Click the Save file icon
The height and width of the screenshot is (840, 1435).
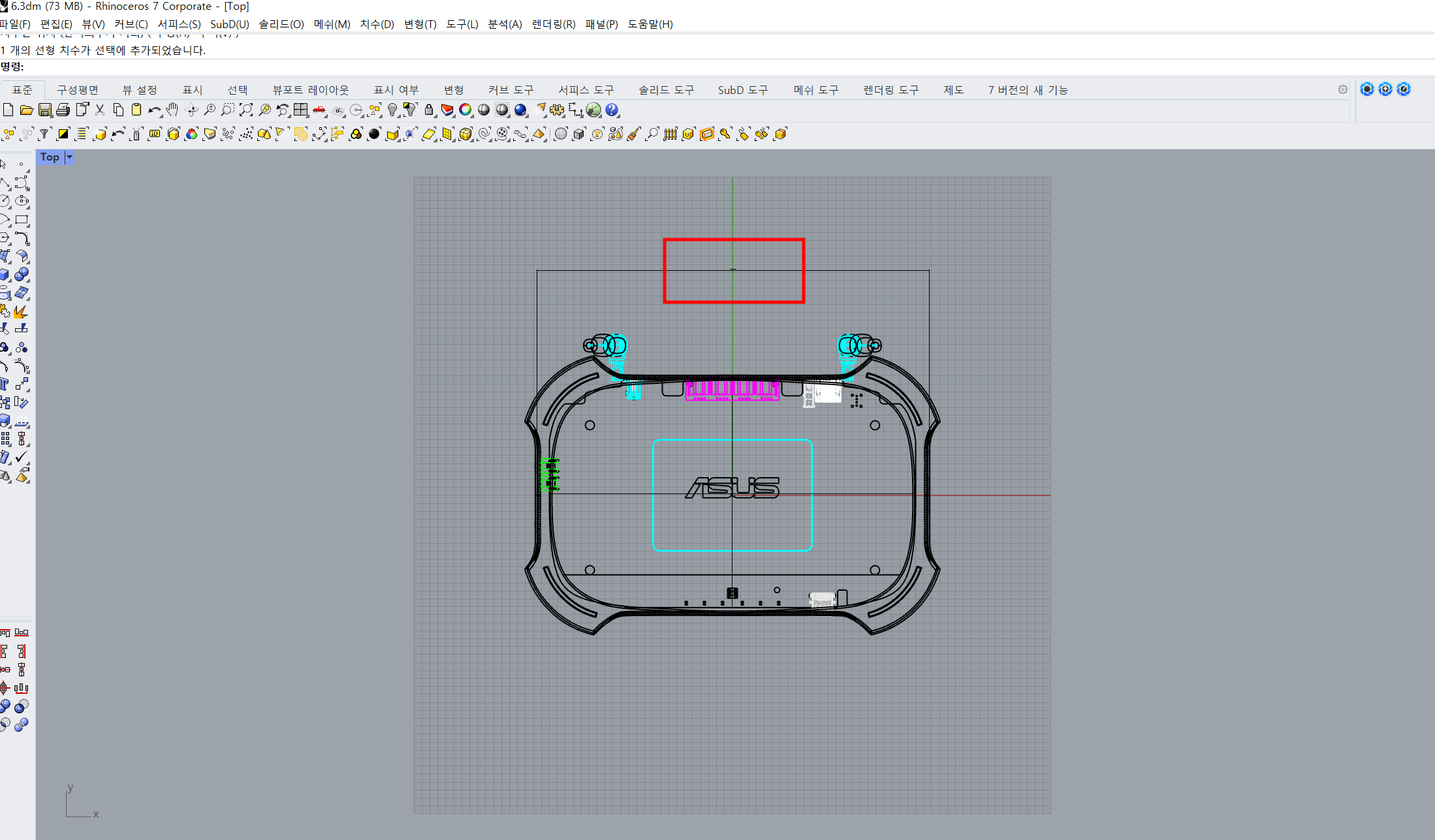[x=45, y=110]
